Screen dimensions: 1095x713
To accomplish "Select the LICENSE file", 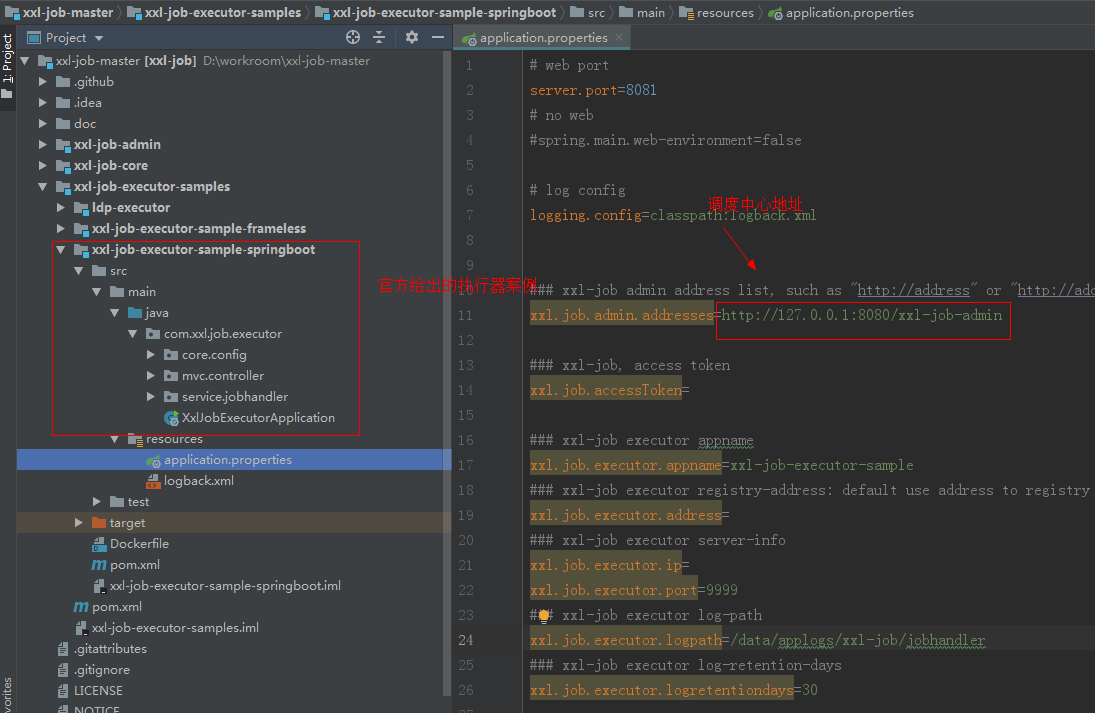I will tap(98, 690).
